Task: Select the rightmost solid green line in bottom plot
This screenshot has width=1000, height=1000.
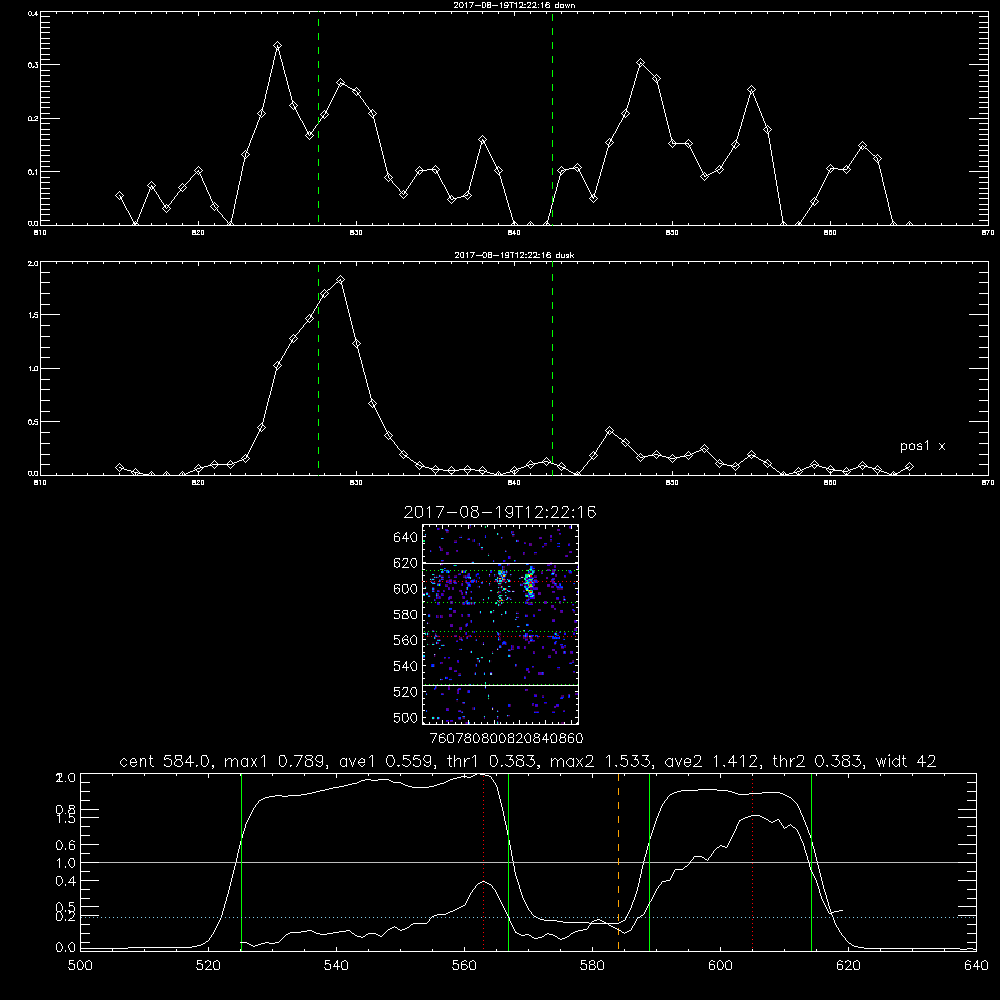Action: click(x=811, y=862)
